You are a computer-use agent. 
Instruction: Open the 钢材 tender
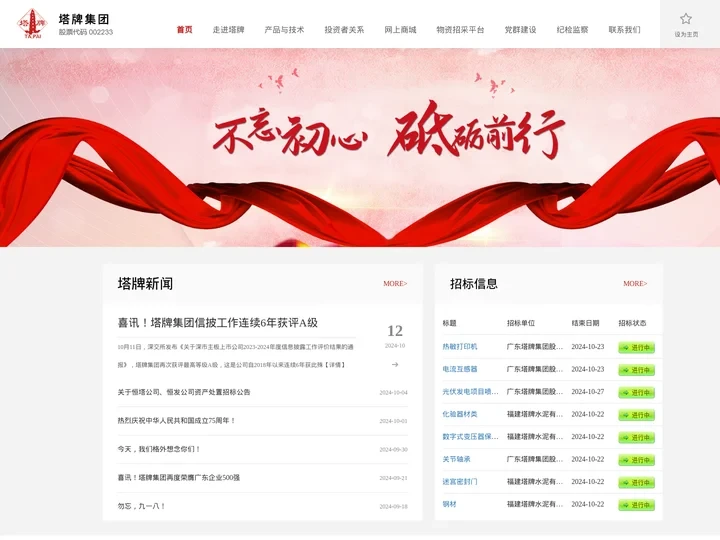450,504
